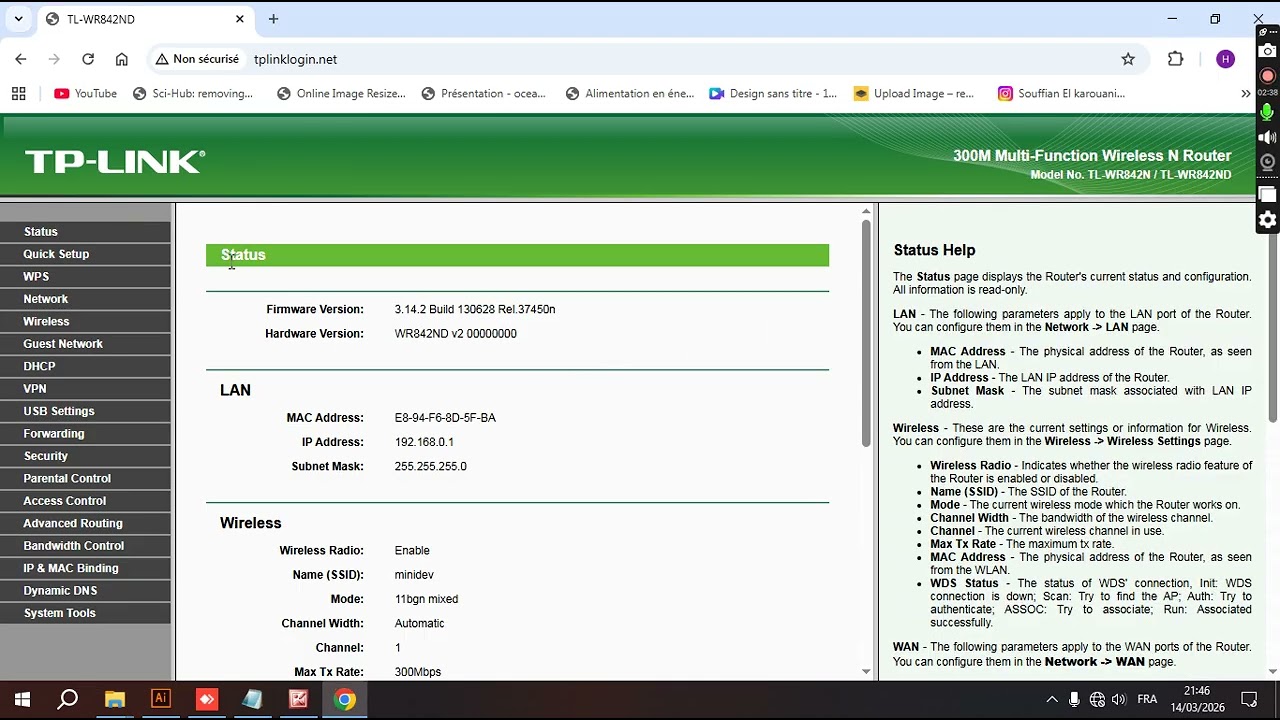The height and width of the screenshot is (720, 1280).
Task: Open the network globe tray icon
Action: [x=1097, y=700]
